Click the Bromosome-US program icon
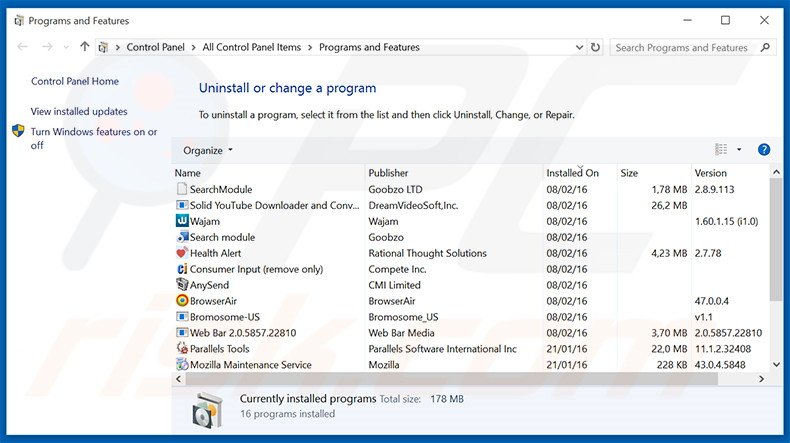The image size is (790, 443). pos(182,317)
